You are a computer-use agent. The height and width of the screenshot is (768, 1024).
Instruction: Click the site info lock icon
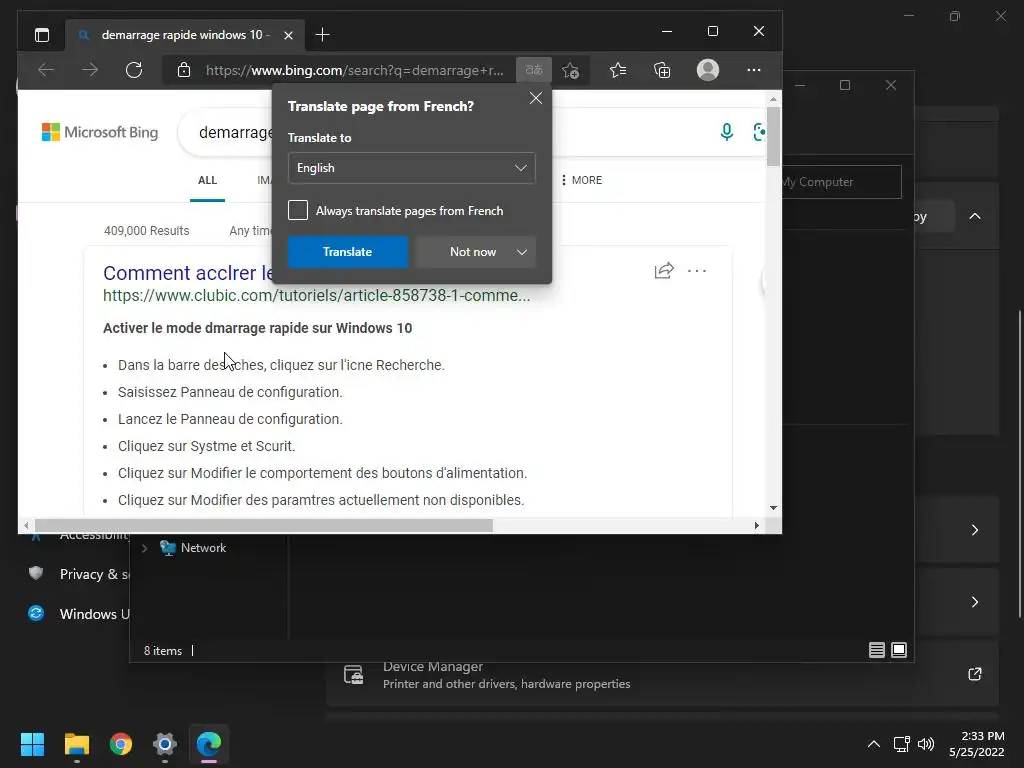coord(184,70)
